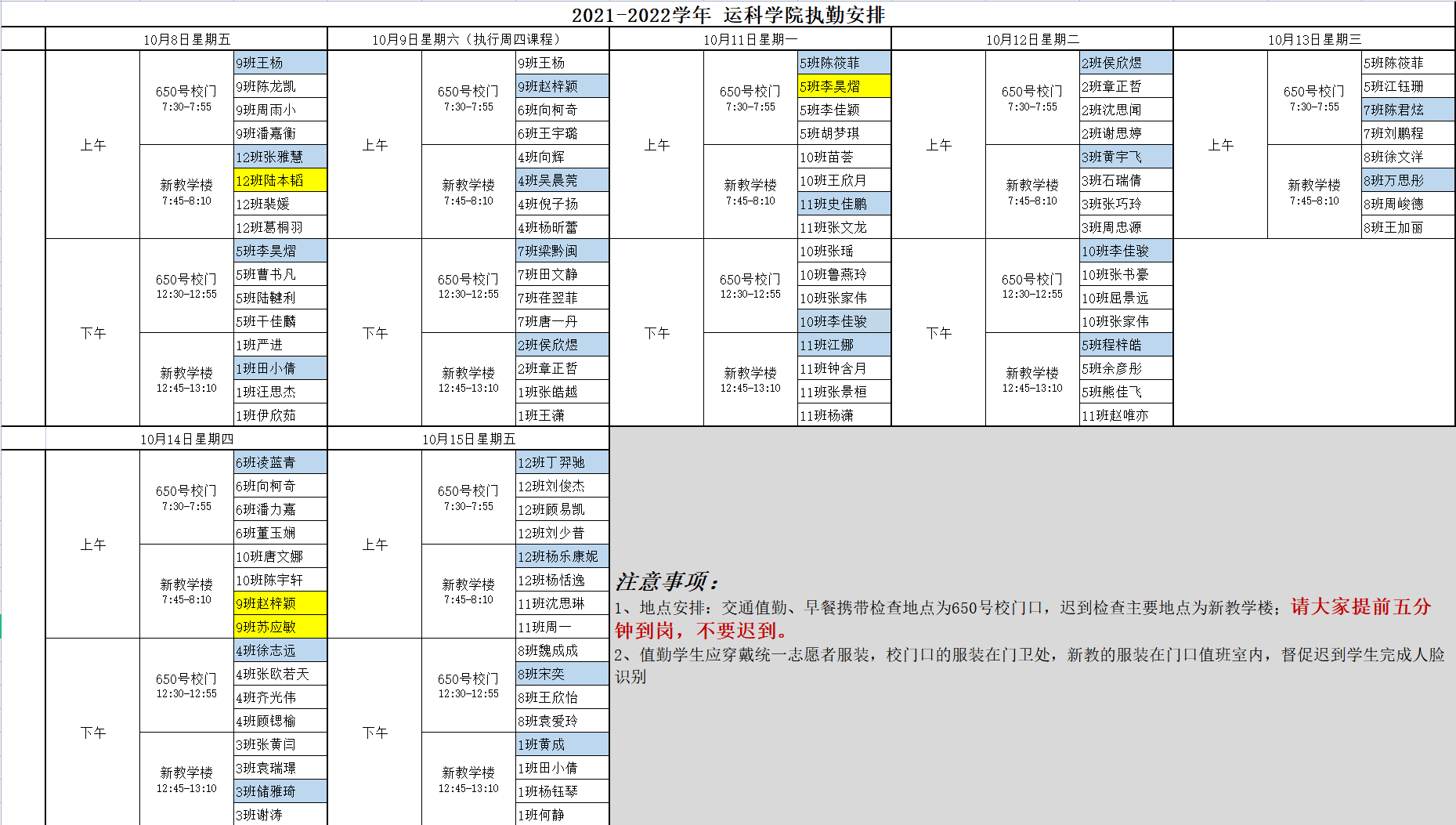Viewport: 1456px width, 825px height.
Task: Click the 10月11日星期一 date header
Action: 750,39
